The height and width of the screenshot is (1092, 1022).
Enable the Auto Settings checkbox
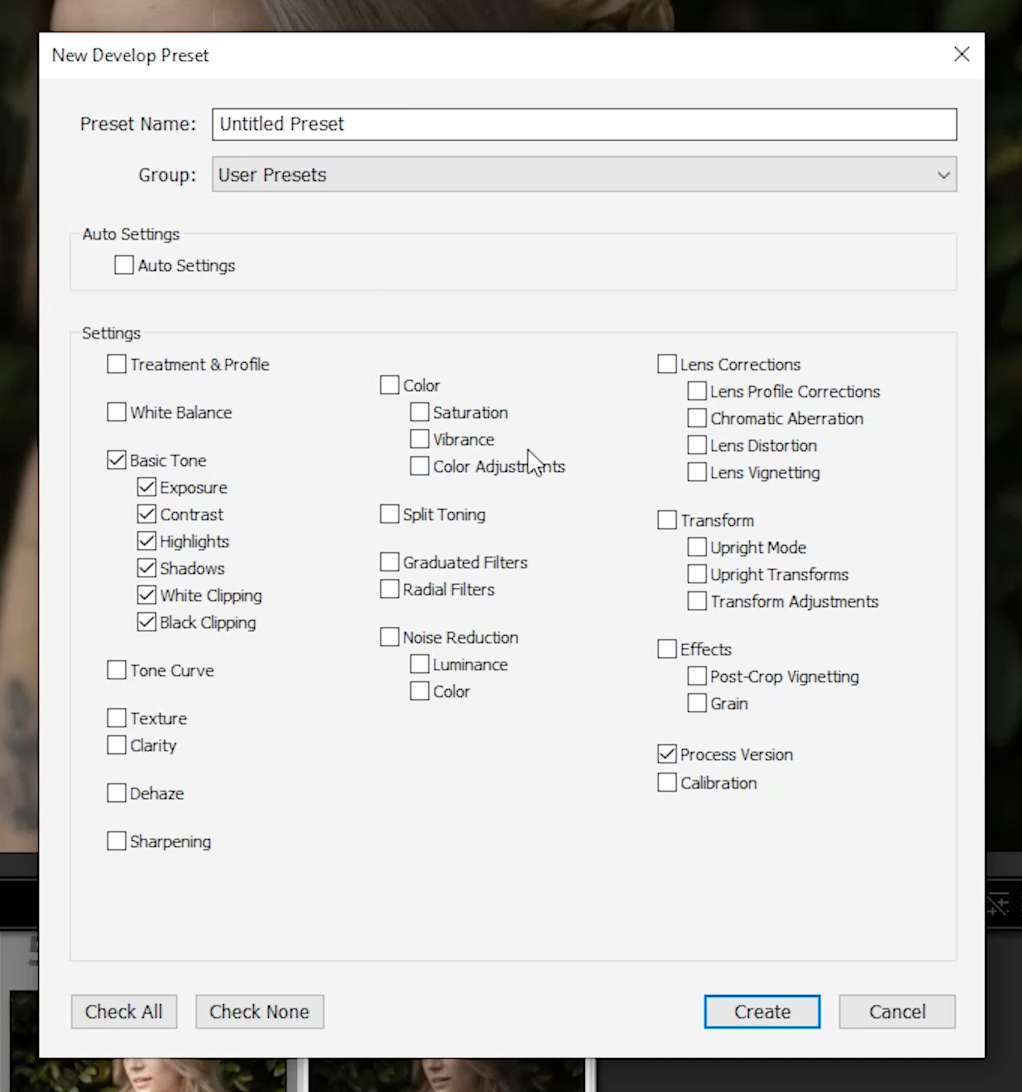coord(124,265)
